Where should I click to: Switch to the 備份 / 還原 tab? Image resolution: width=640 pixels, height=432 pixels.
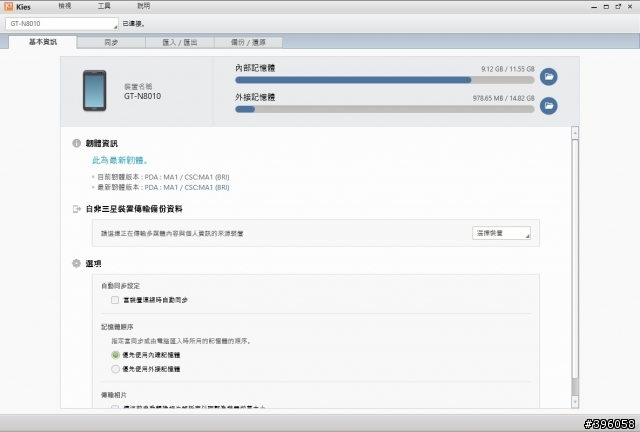tap(248, 42)
